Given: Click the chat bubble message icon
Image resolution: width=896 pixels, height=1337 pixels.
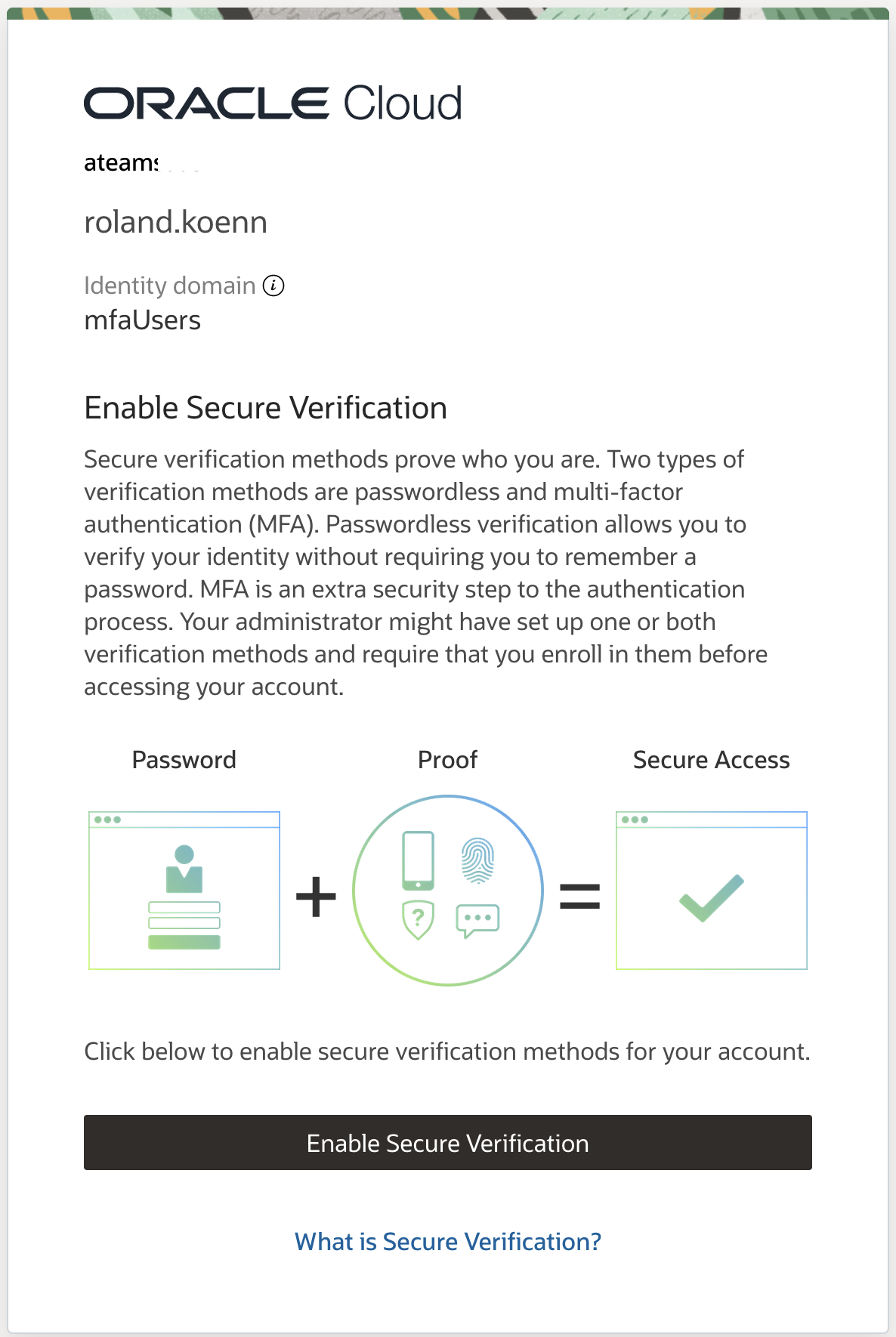Looking at the screenshot, I should coord(477,920).
